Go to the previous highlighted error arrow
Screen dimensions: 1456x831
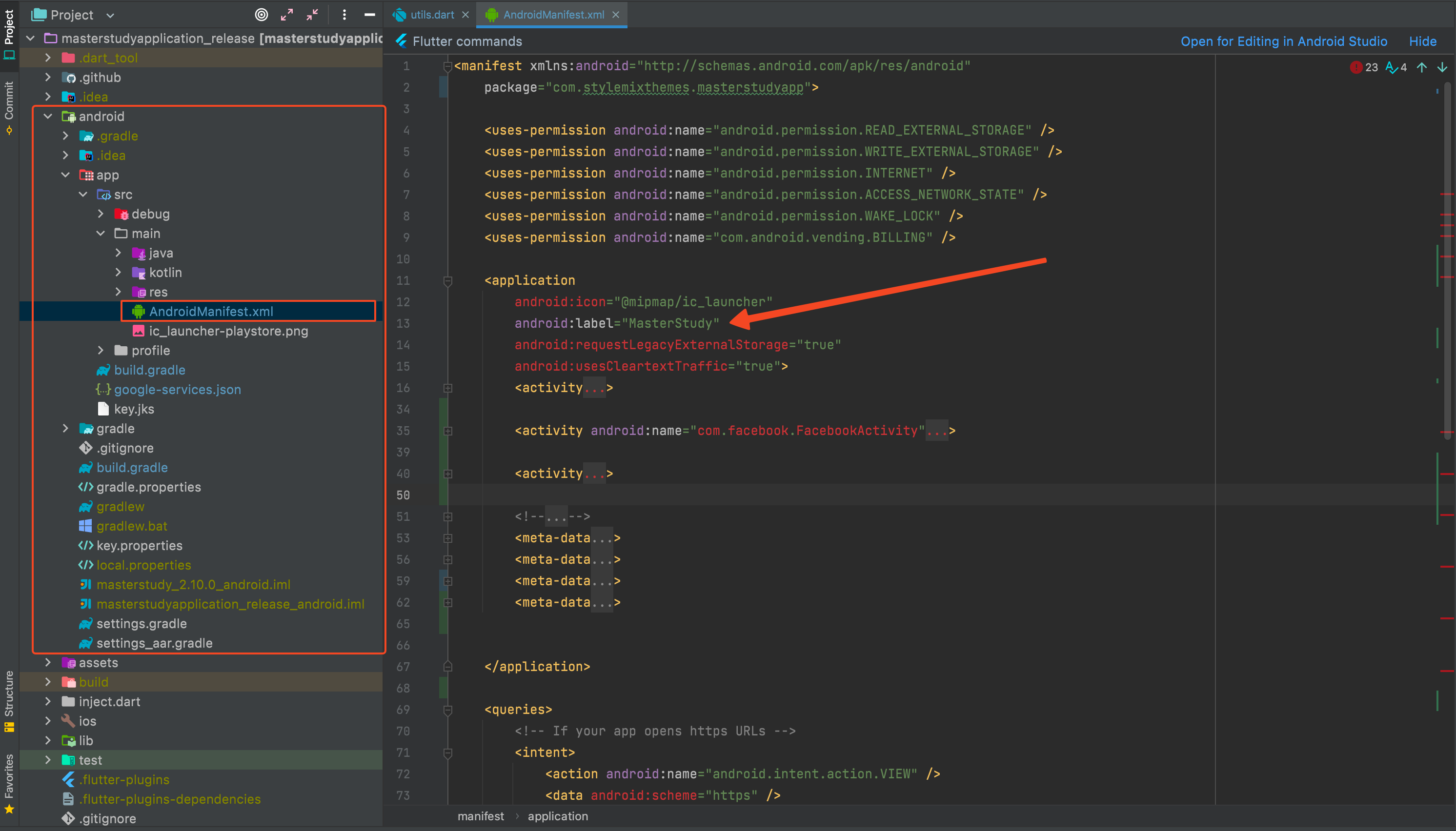coord(1421,67)
